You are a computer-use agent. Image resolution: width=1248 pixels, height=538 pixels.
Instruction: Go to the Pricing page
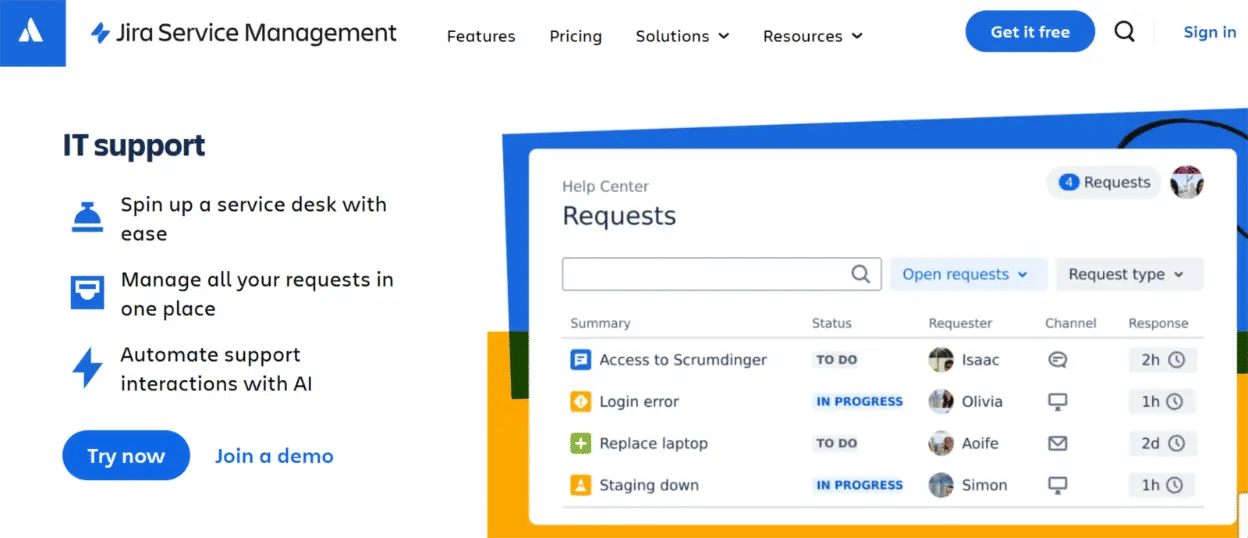[576, 36]
